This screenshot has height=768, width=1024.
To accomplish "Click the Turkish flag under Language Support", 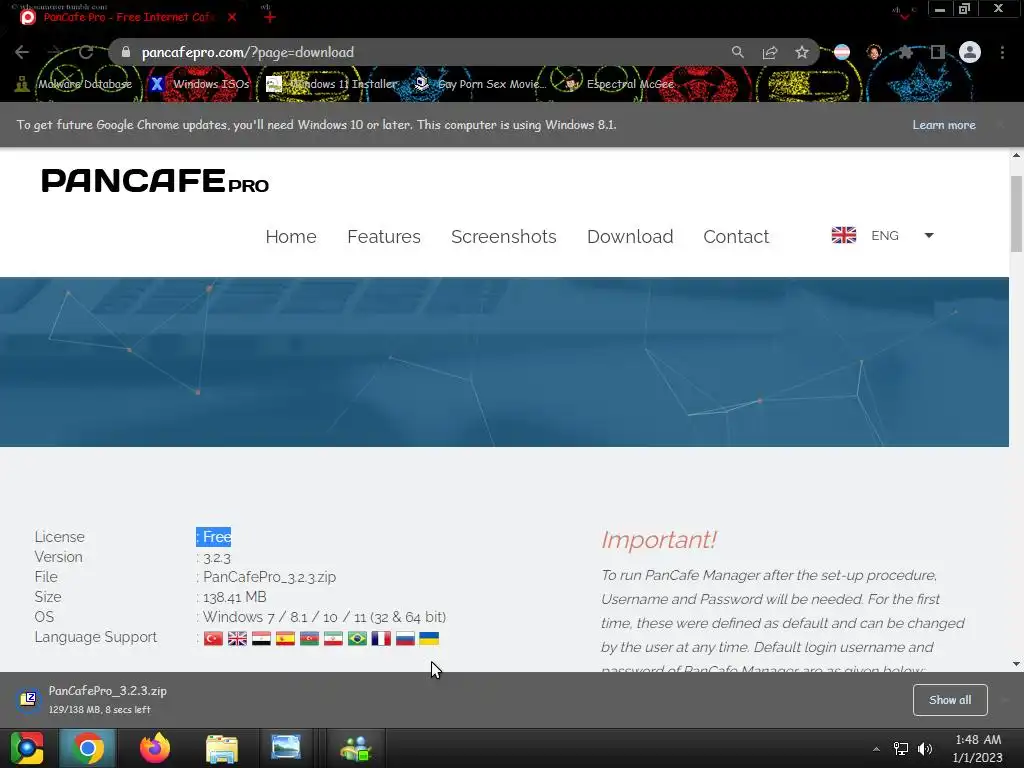I will (213, 638).
